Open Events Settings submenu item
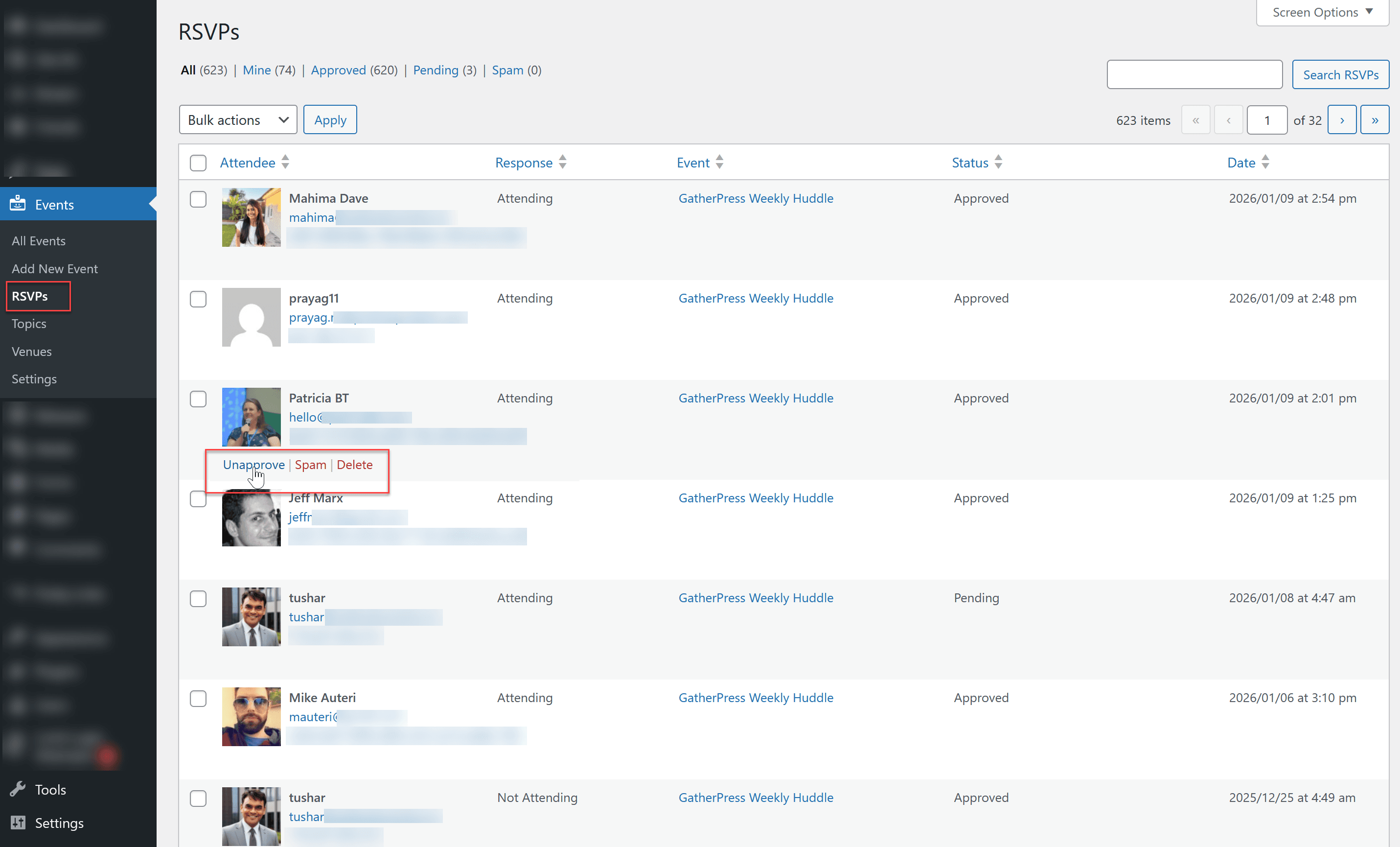 pyautogui.click(x=34, y=378)
